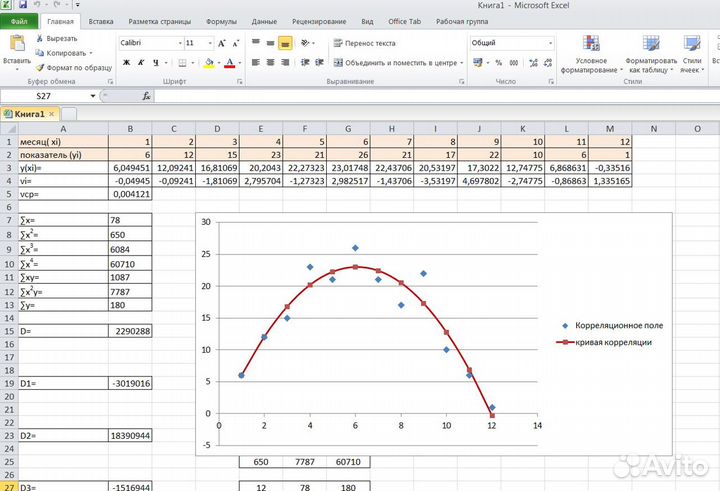Viewport: 720px width, 491px height.
Task: Click the Select All corner button
Action: 9,129
